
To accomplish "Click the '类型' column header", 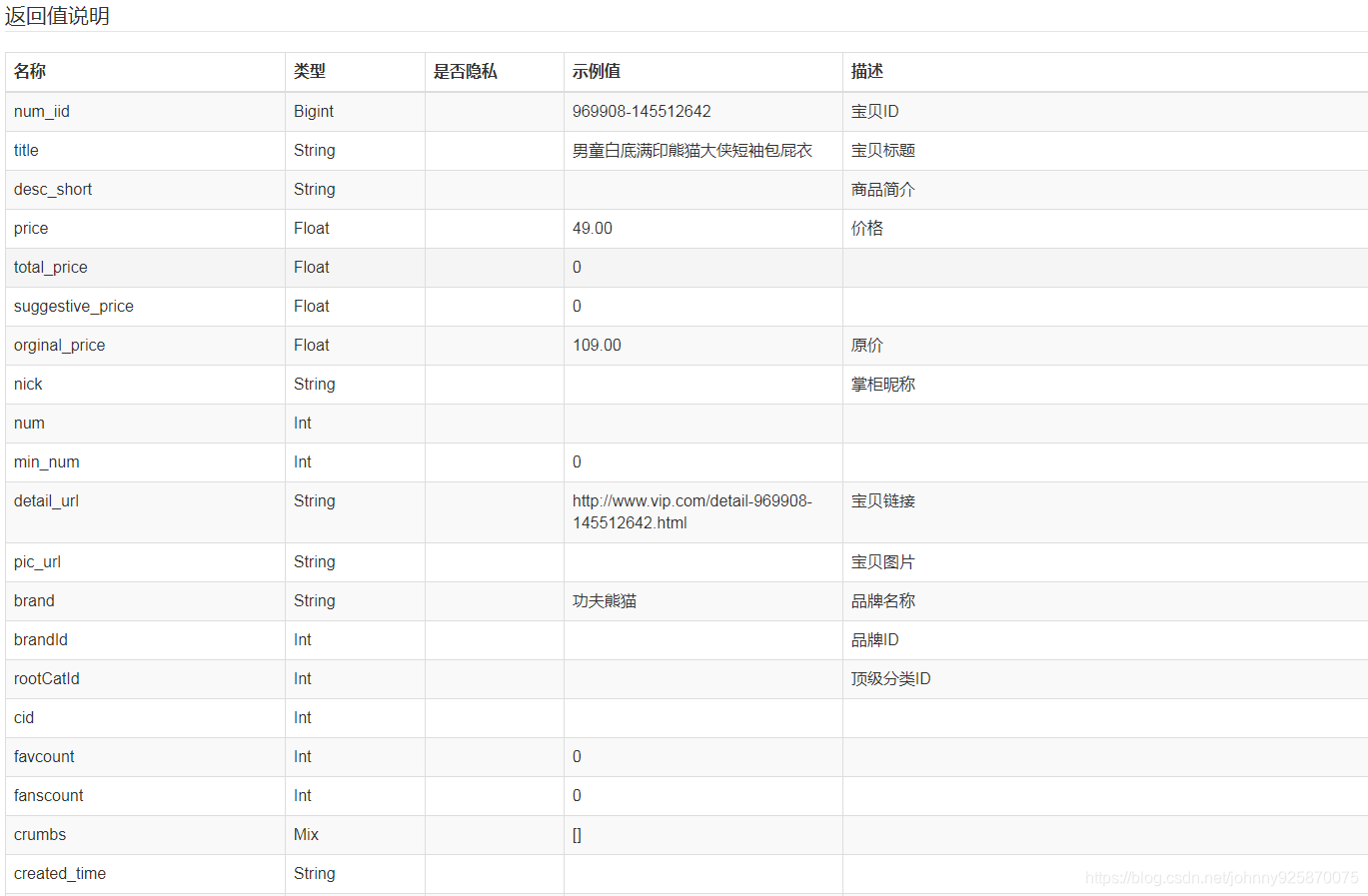I will [310, 71].
